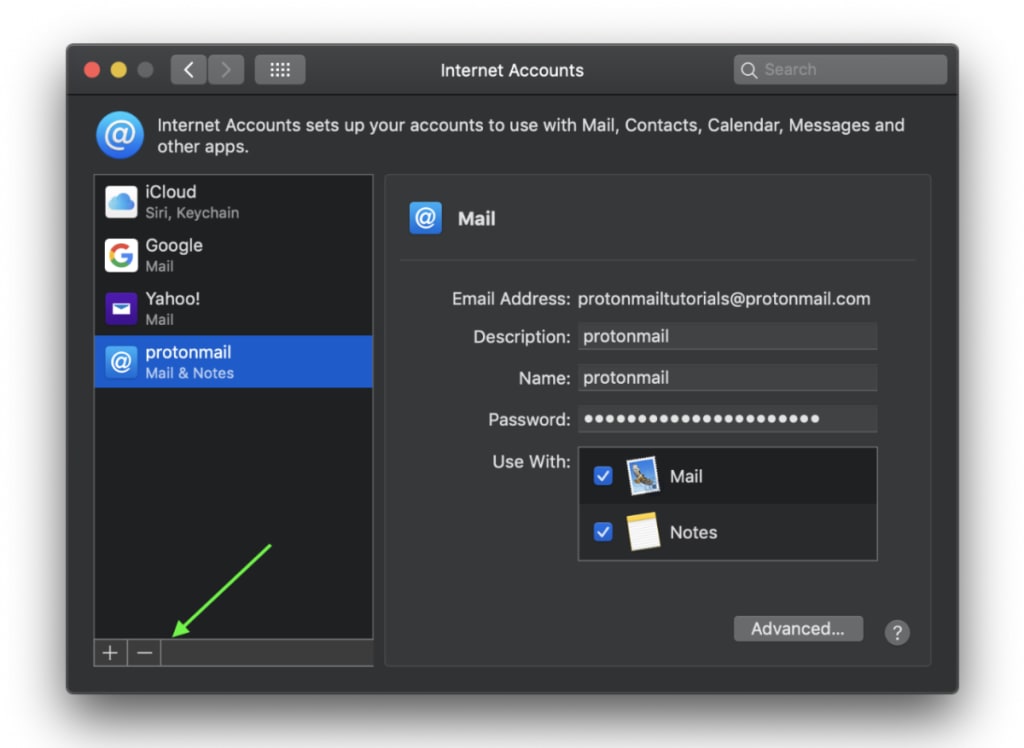Focus the Search field

(840, 70)
